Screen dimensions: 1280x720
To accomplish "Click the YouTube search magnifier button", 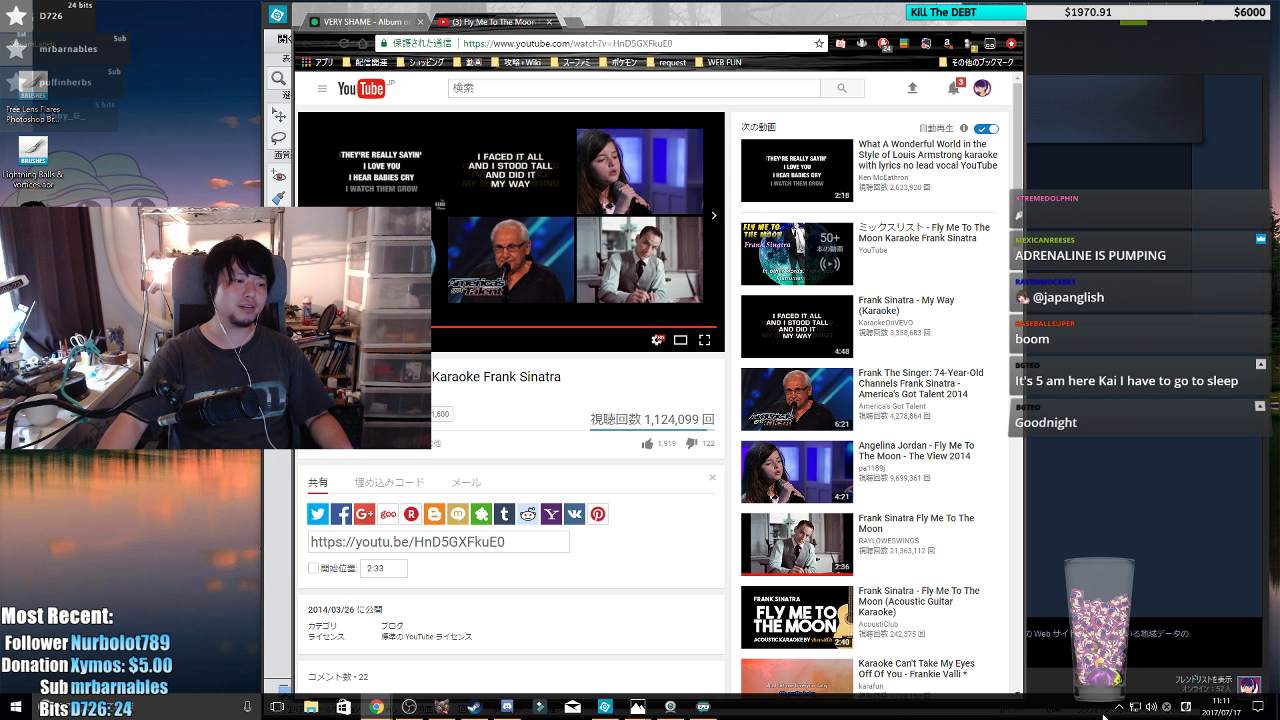I will [x=842, y=88].
